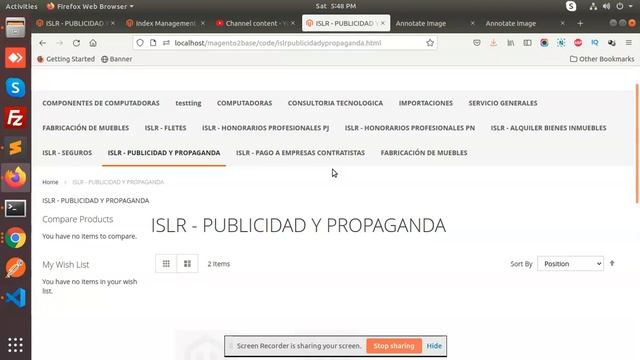Image resolution: width=640 pixels, height=360 pixels.
Task: Open ISLR - ALQUILER BIENES INMUEBLES
Action: coord(548,128)
